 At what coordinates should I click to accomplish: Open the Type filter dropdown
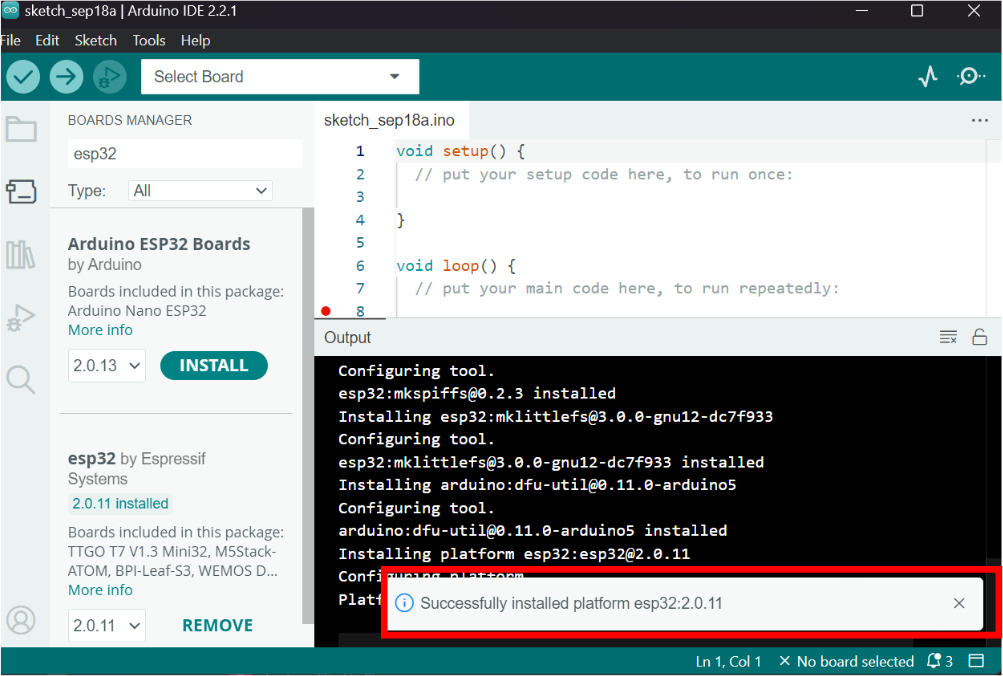pos(200,191)
